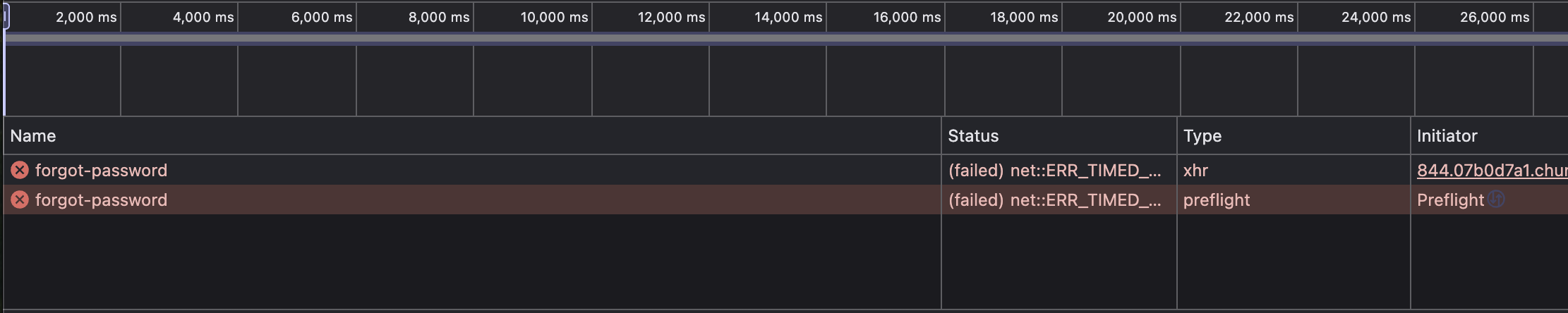Click the circular arrows icon beside Preflight initiator
This screenshot has width=1568, height=313.
(x=1496, y=200)
